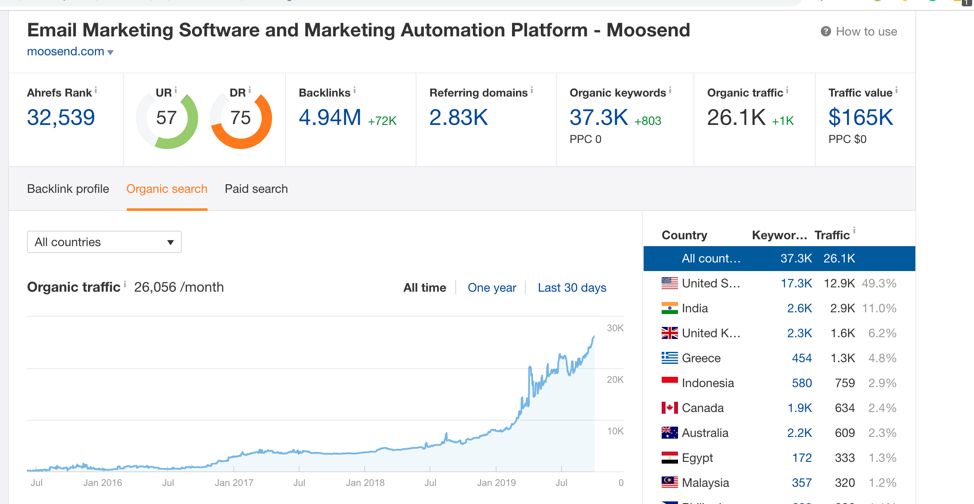Screen dimensions: 974x504
Task: Open United Kingdom keywords count 2.3K
Action: click(x=799, y=333)
